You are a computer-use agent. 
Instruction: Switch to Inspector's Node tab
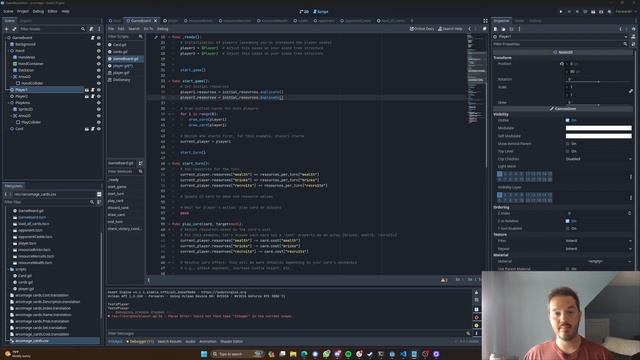pyautogui.click(x=519, y=21)
